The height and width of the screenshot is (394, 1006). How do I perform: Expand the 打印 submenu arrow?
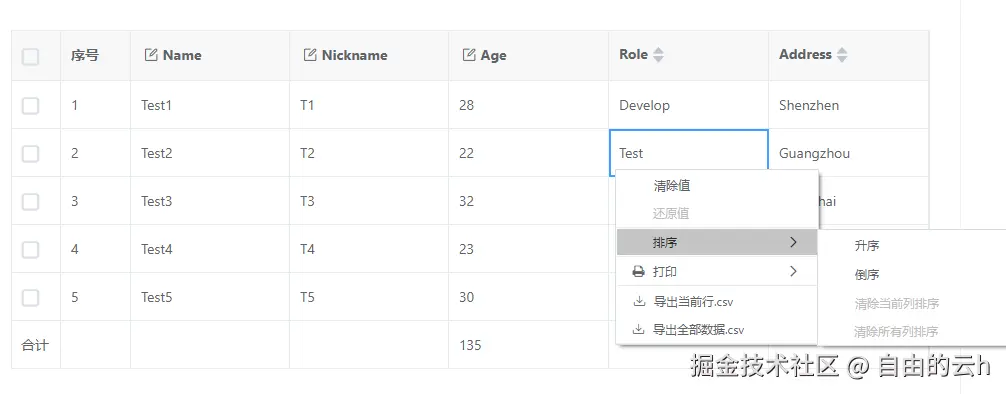794,271
